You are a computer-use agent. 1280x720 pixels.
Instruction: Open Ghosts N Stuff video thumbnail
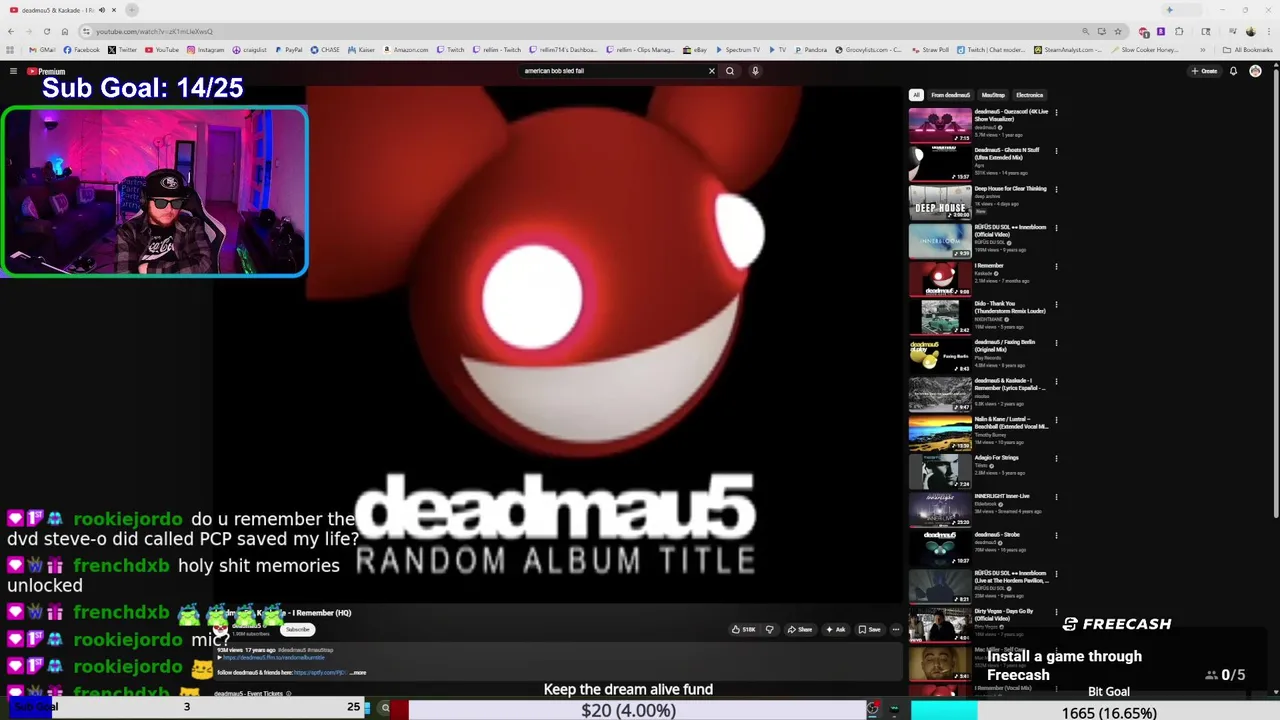tap(940, 163)
